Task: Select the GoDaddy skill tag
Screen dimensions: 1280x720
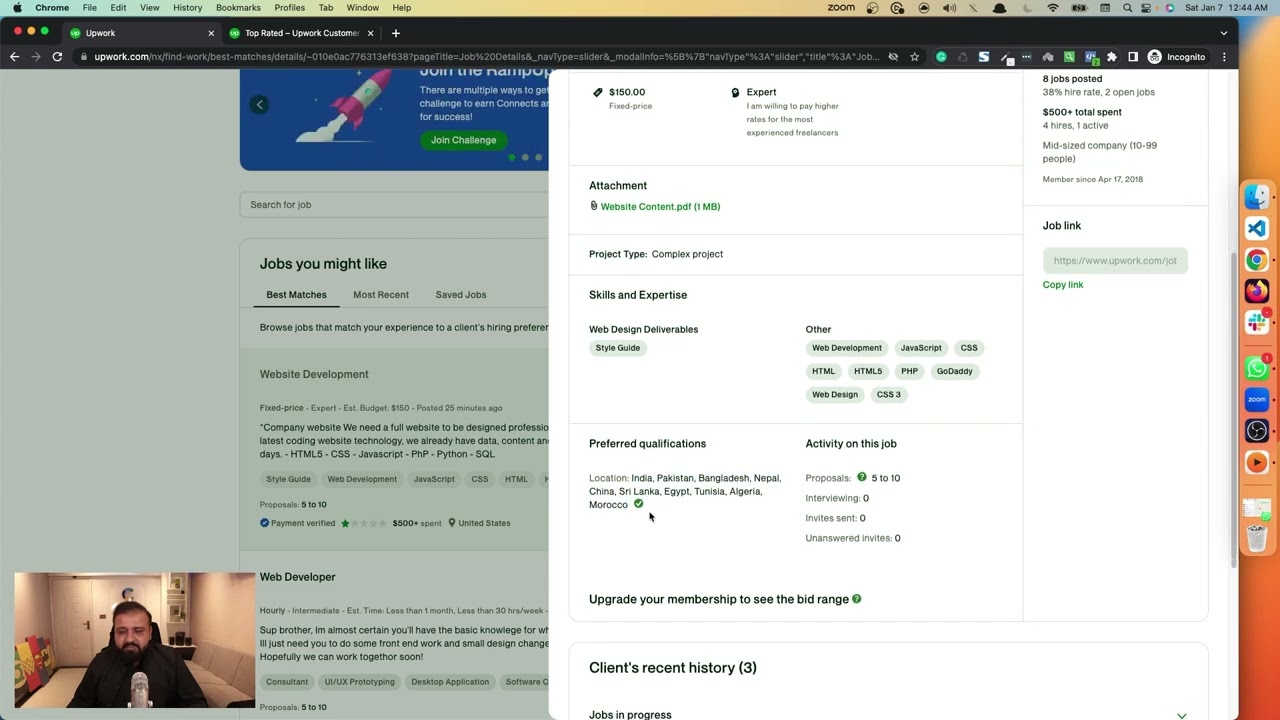Action: [x=955, y=371]
